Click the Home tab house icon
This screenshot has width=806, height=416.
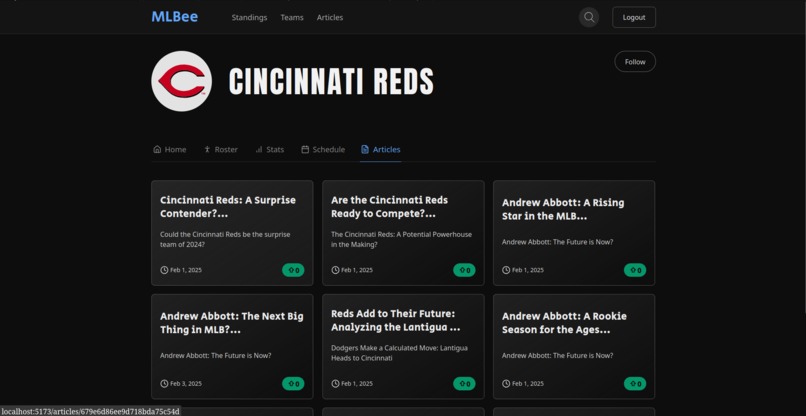[x=157, y=150]
